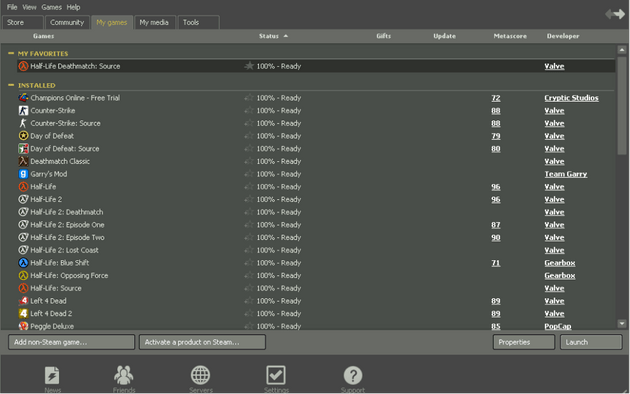
Task: Open the Servers globe icon
Action: (200, 375)
